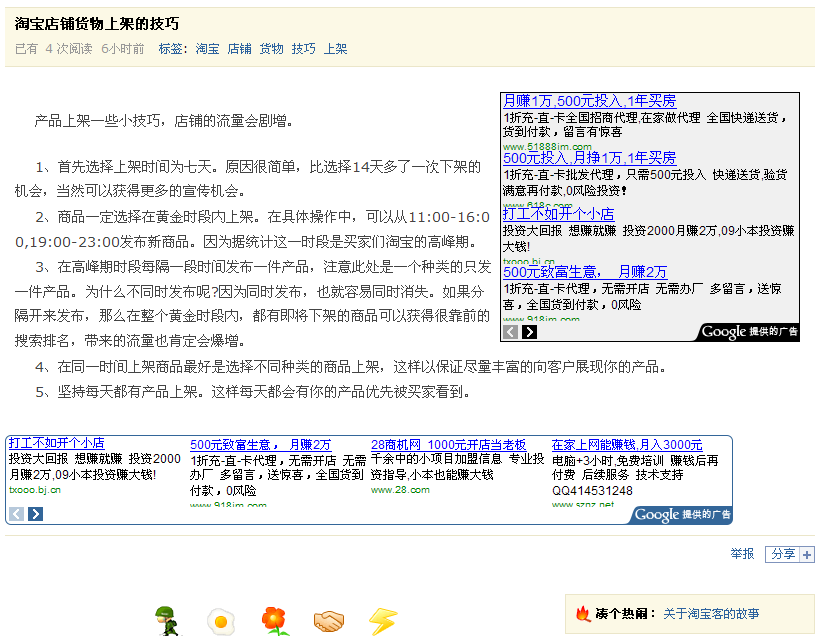827x636 pixels.
Task: Click the 分享 share button
Action: pyautogui.click(x=783, y=554)
